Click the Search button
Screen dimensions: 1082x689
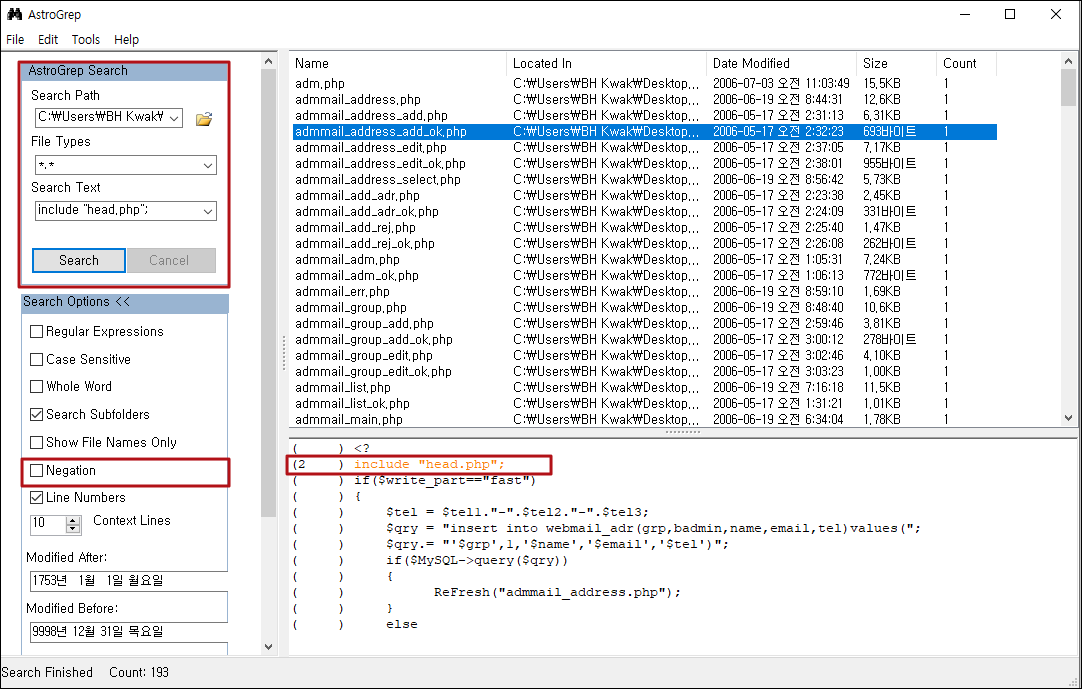click(79, 260)
